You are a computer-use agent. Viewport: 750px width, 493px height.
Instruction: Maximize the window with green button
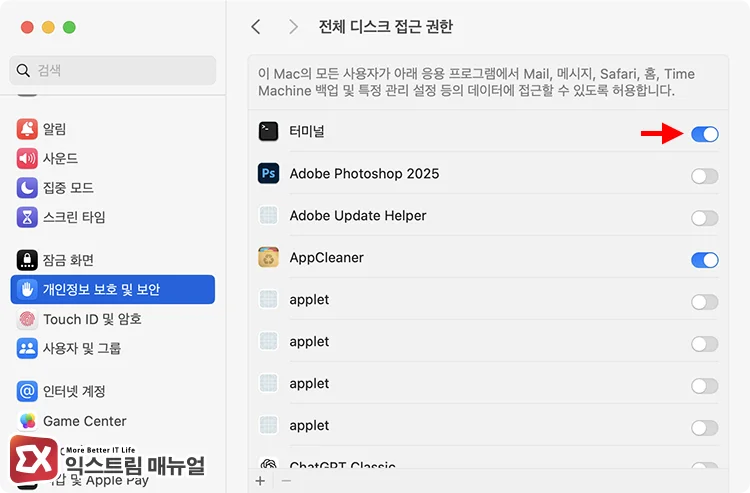coord(69,27)
